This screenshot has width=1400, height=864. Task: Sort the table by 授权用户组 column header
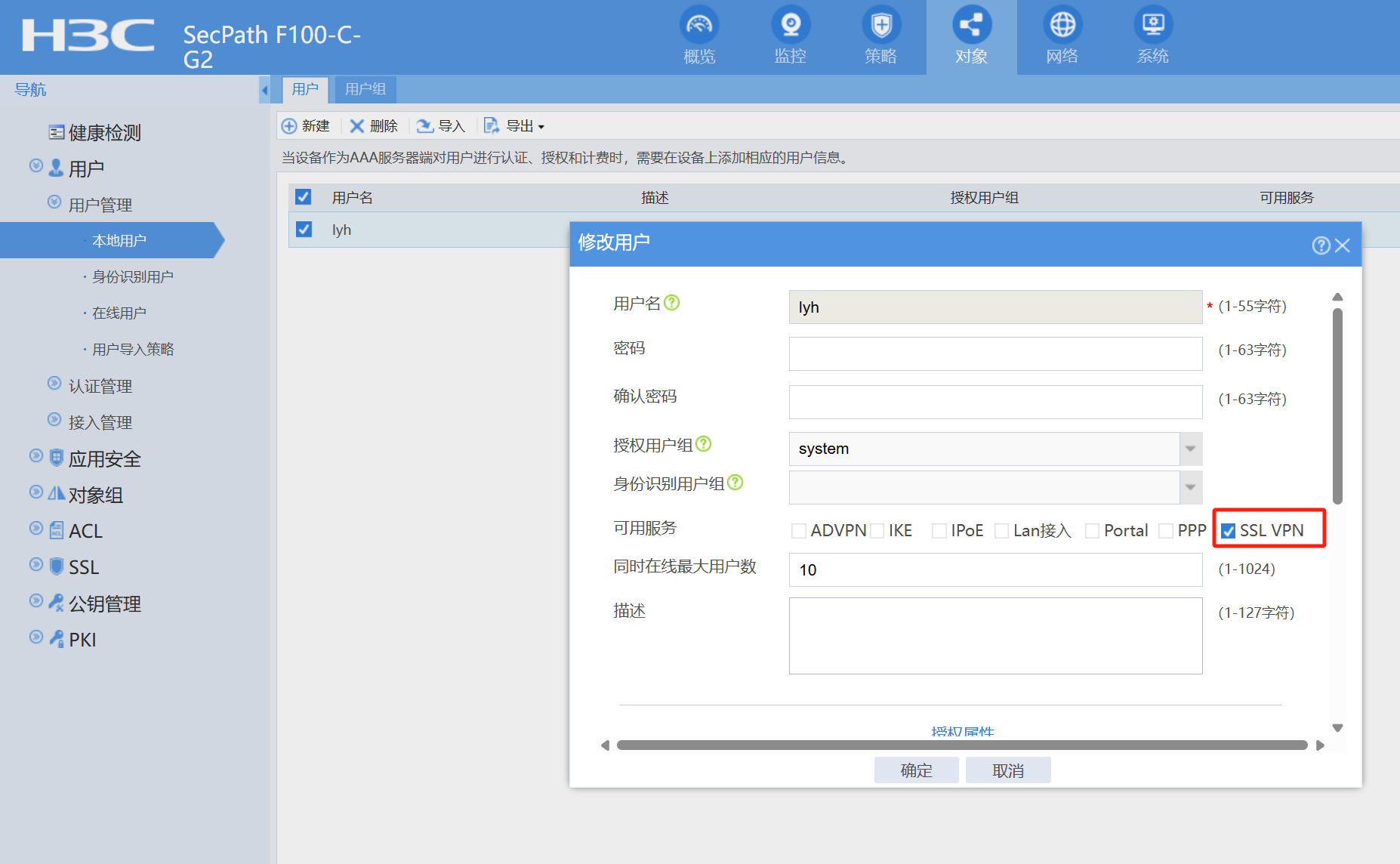click(x=985, y=198)
